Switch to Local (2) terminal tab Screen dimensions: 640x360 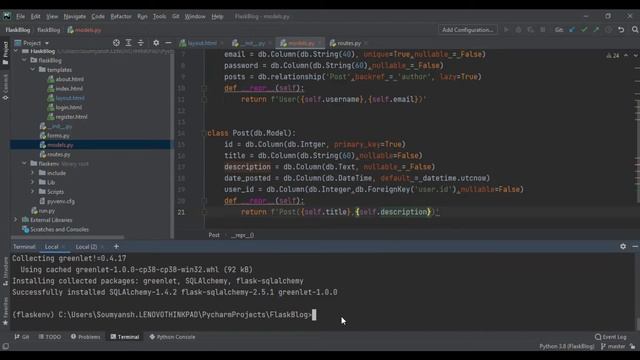[x=86, y=247]
